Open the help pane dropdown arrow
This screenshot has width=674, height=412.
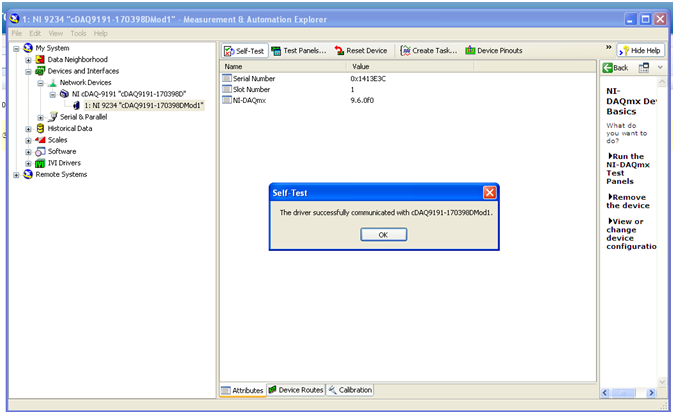660,68
